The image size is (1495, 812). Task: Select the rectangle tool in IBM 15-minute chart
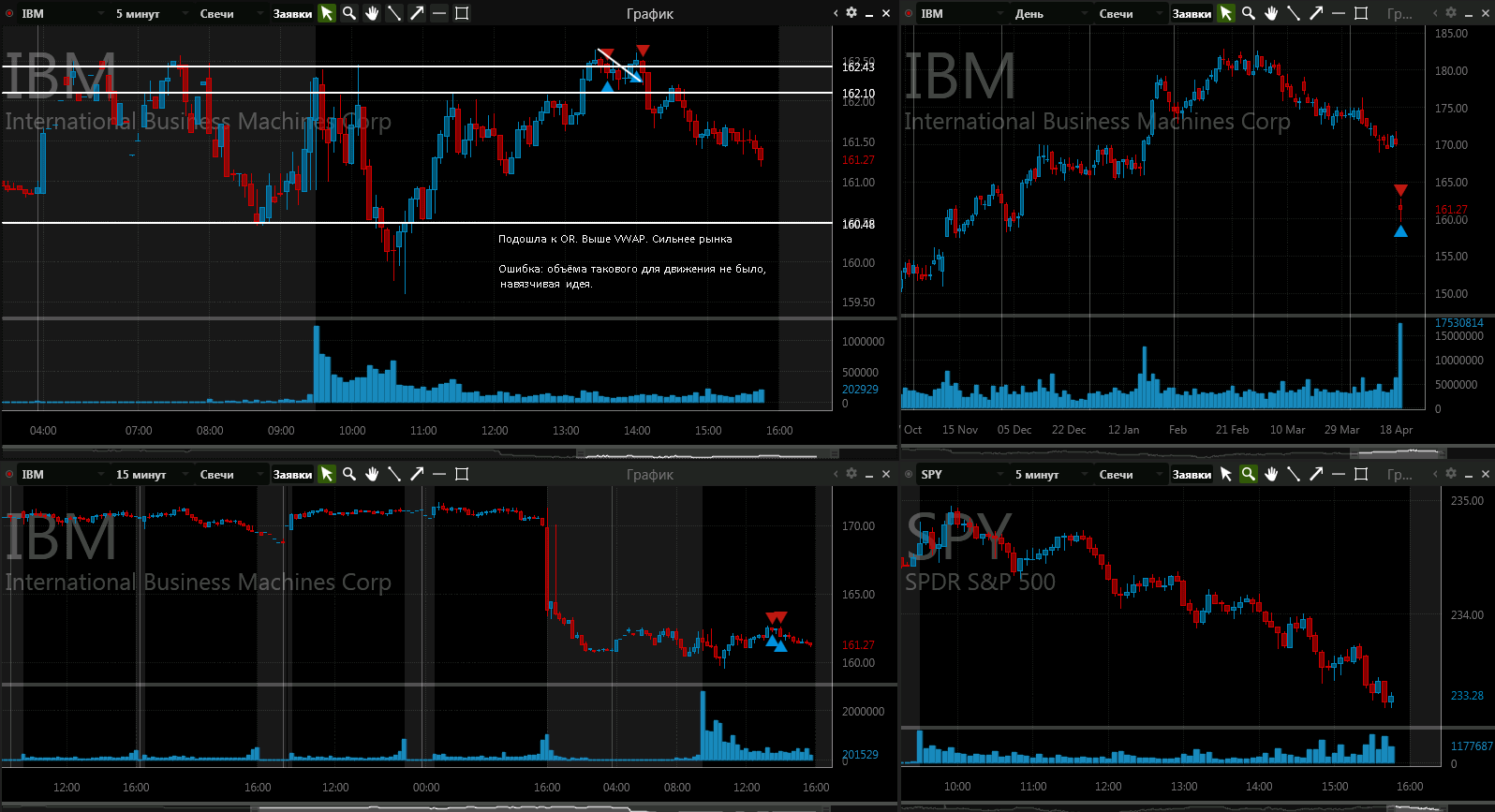click(462, 474)
